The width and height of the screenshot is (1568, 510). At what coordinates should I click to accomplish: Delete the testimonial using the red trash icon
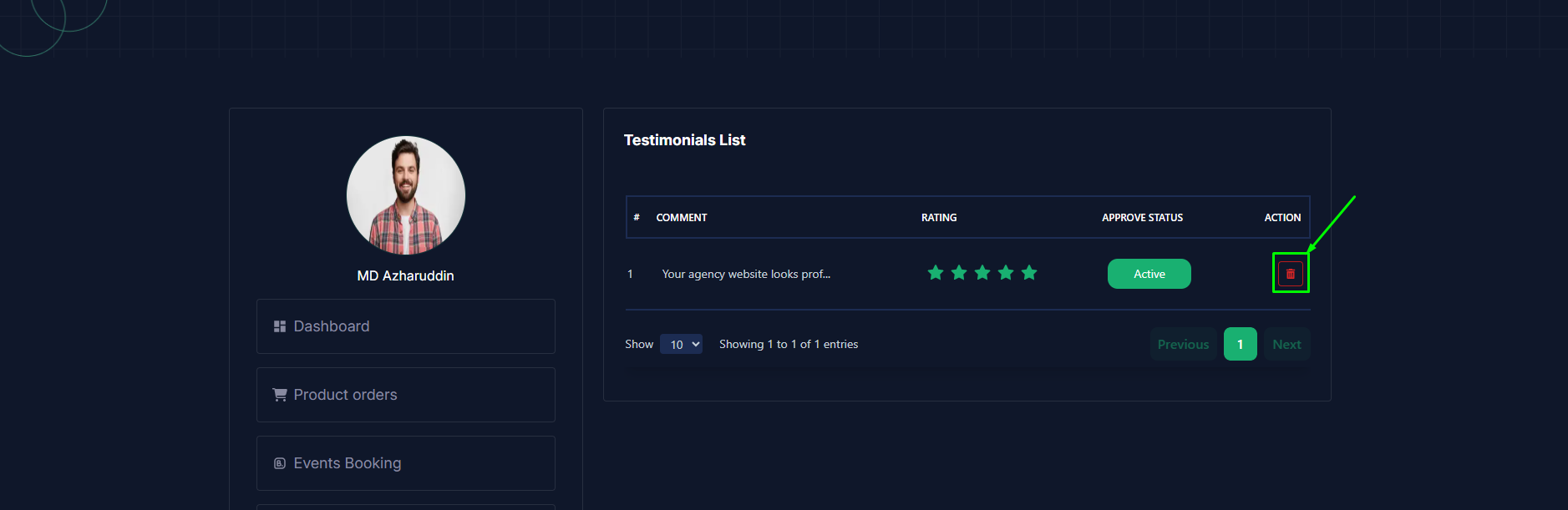(1290, 274)
